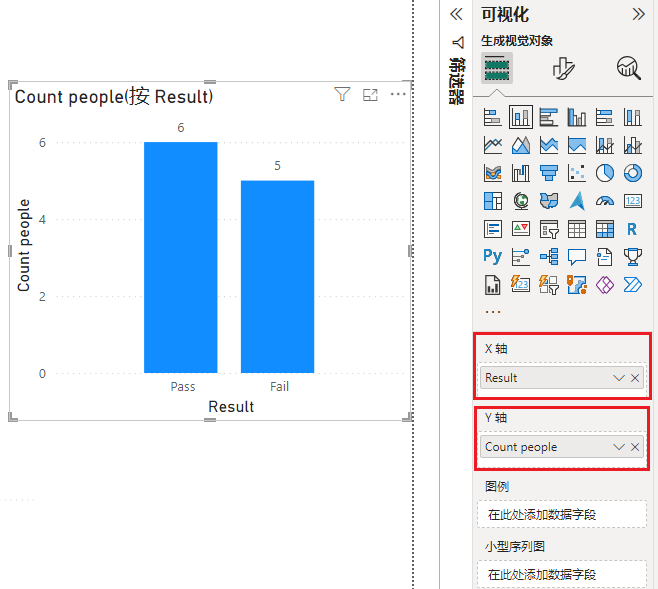Click the 图例 add data field well

pos(562,514)
